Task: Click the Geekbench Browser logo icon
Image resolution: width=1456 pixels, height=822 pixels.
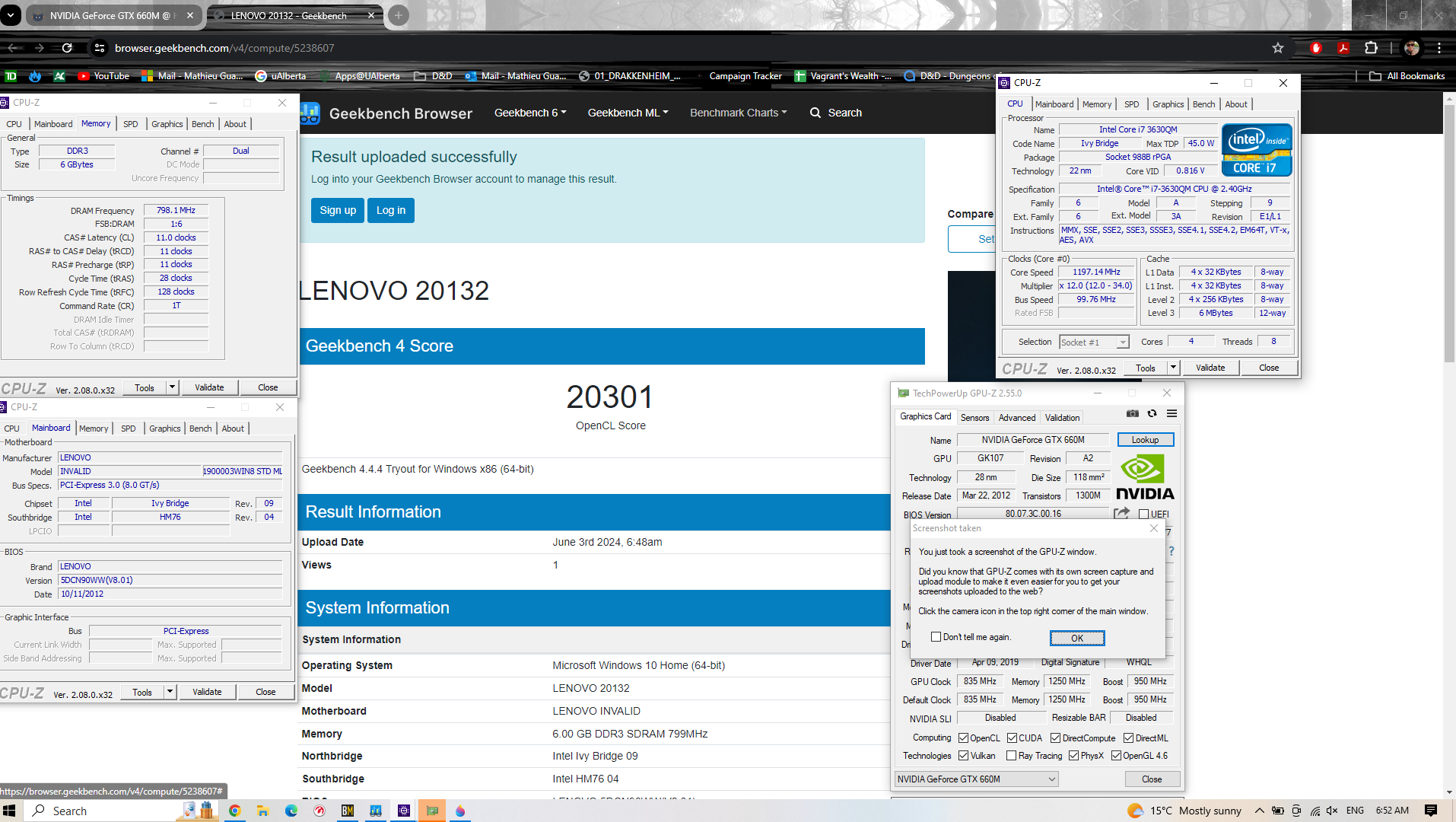Action: click(310, 113)
